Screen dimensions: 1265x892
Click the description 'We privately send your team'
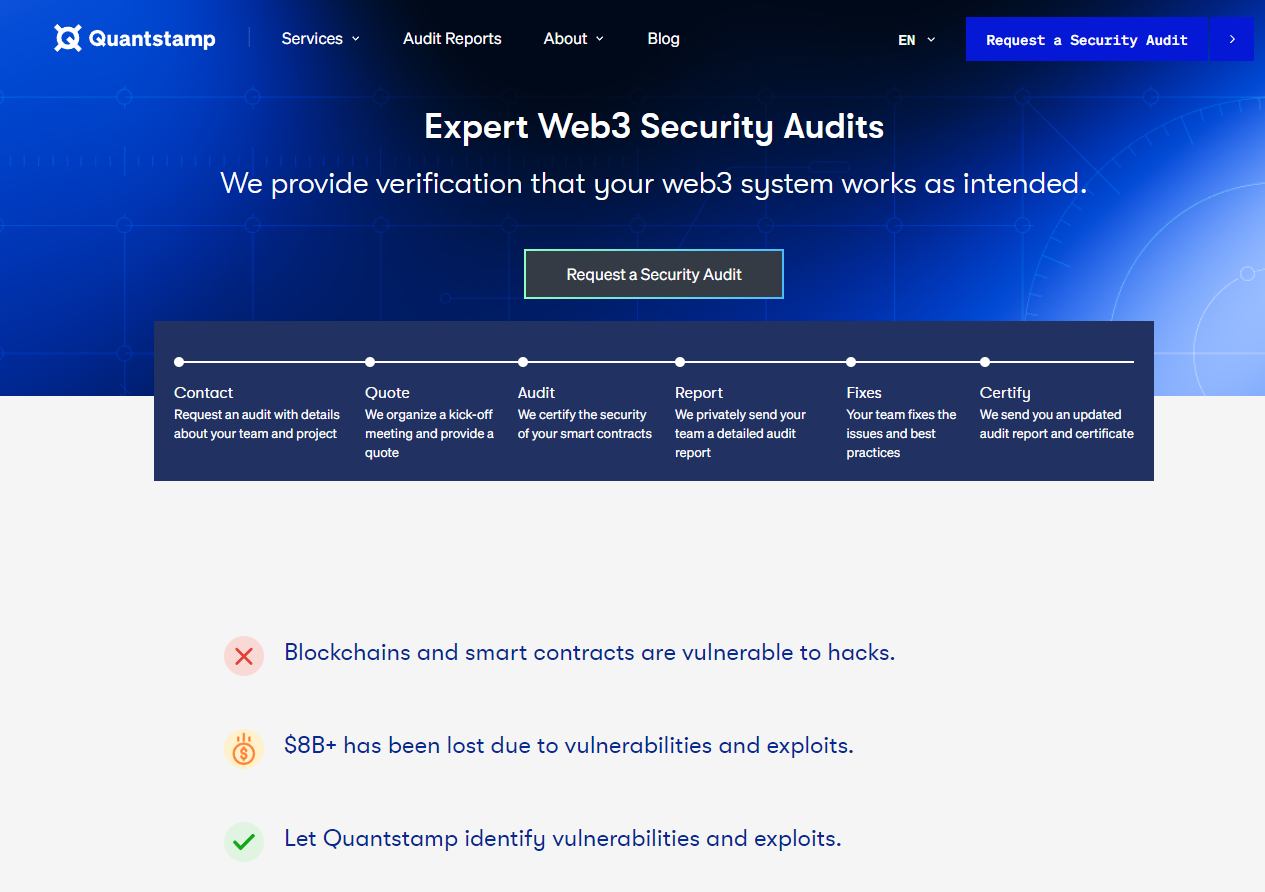click(740, 434)
